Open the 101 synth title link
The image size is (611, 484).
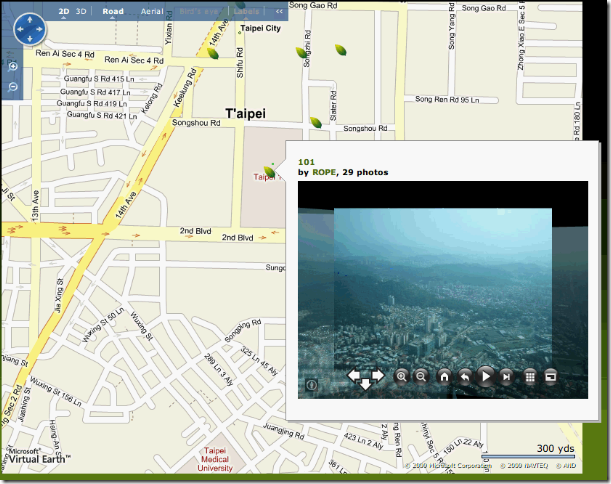click(306, 162)
